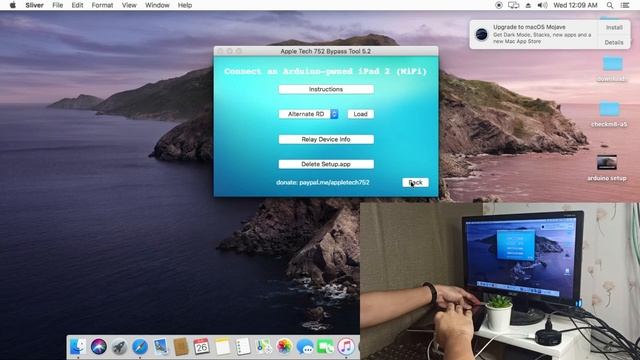Screen dimensions: 640x360
Task: Open the Window menu
Action: click(x=157, y=5)
